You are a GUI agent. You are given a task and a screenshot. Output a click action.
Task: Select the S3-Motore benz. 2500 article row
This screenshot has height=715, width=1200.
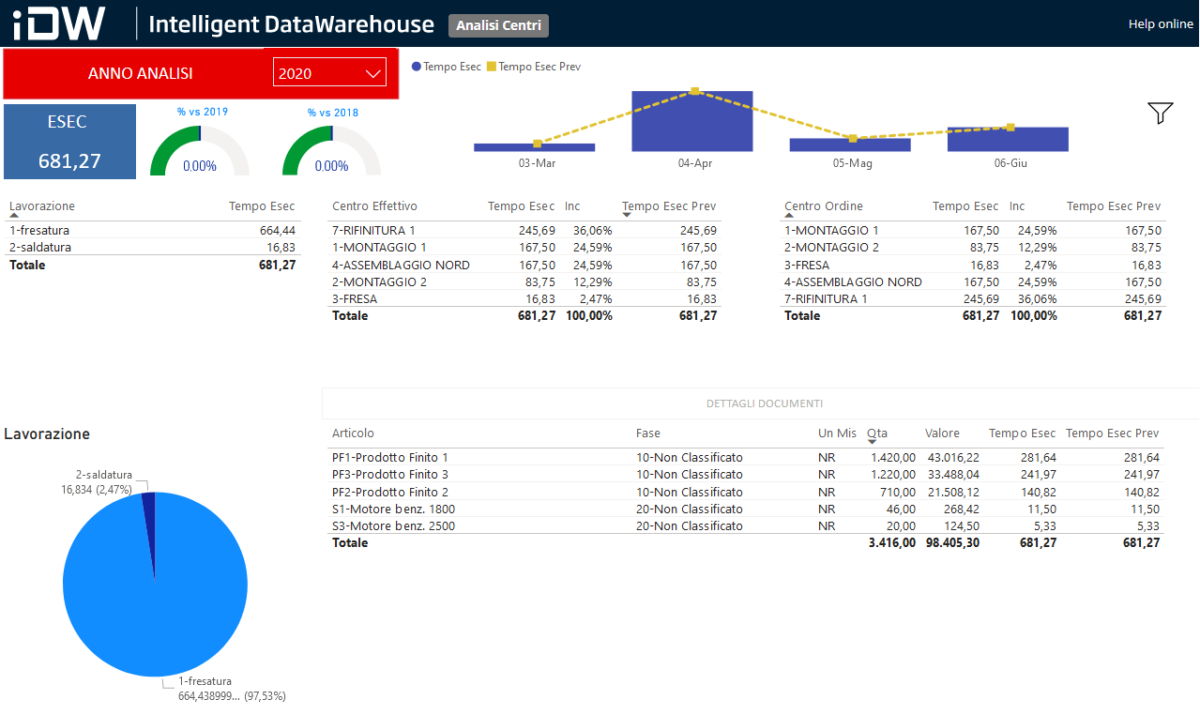[747, 526]
